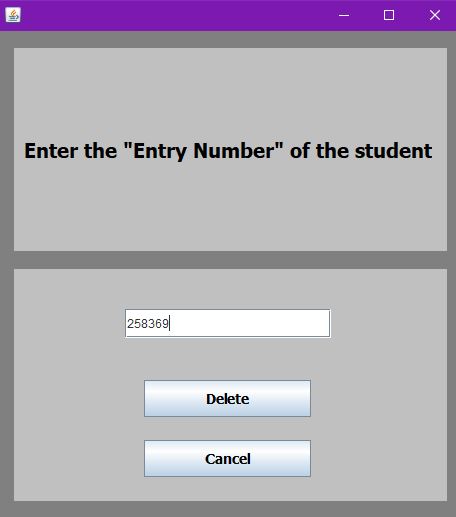
Task: Place cursor on the number 258369
Action: pos(148,324)
